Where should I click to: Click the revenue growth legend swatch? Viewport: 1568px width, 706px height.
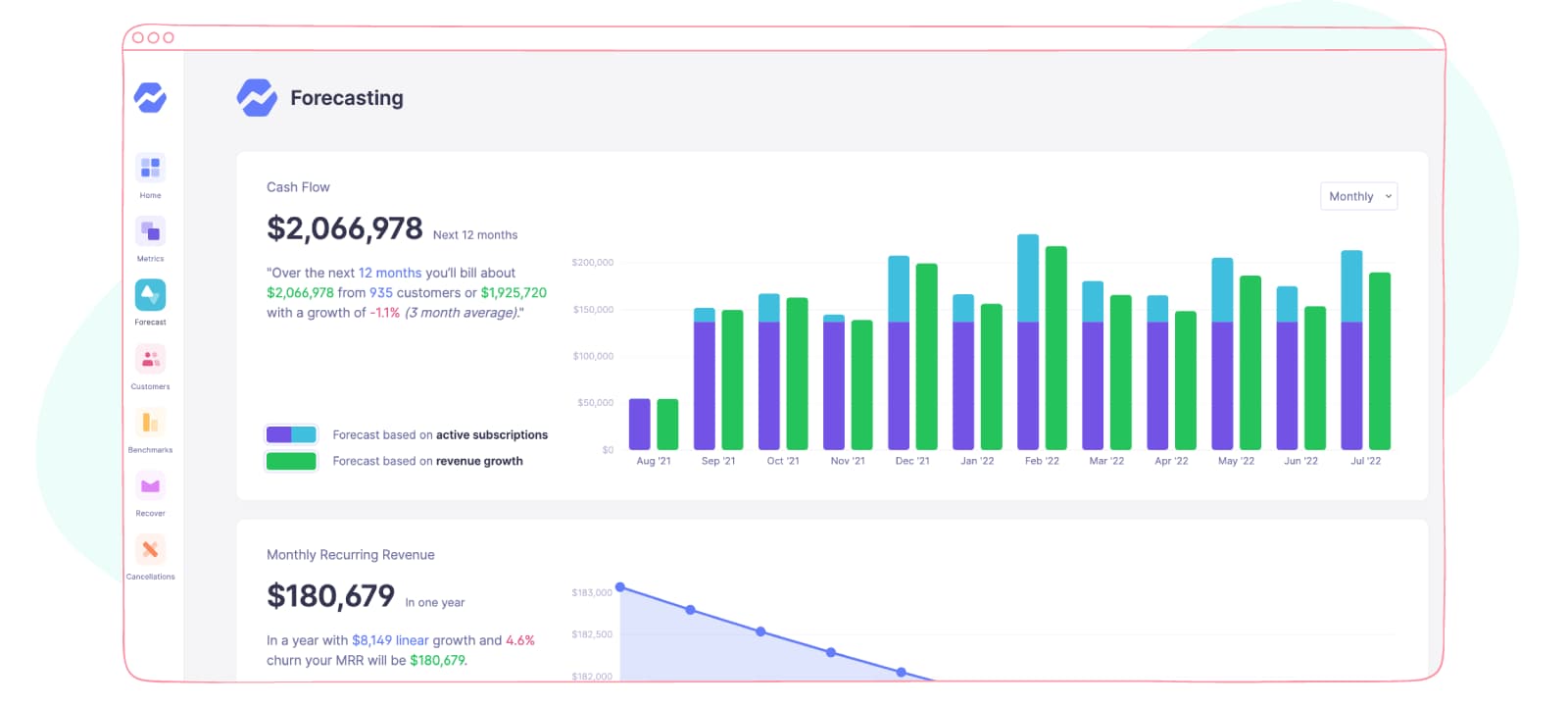[291, 461]
